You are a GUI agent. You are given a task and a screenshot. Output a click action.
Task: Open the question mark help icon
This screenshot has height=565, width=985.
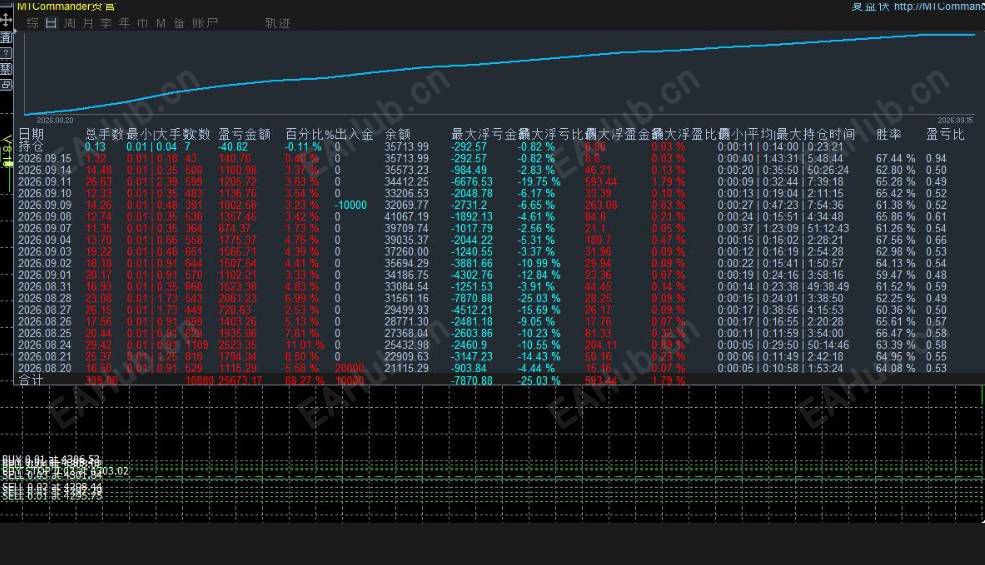[6, 53]
